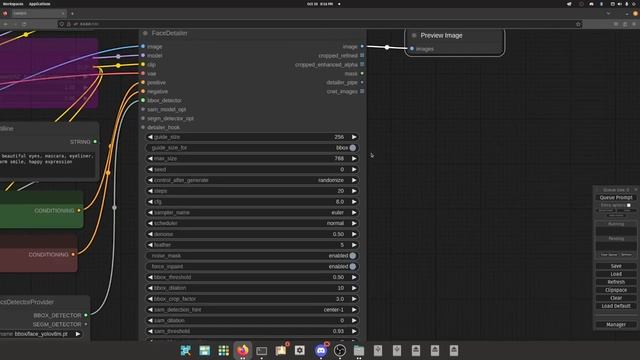Viewport: 640px width, 360px height.
Task: Click the mask output socket
Action: [362, 73]
